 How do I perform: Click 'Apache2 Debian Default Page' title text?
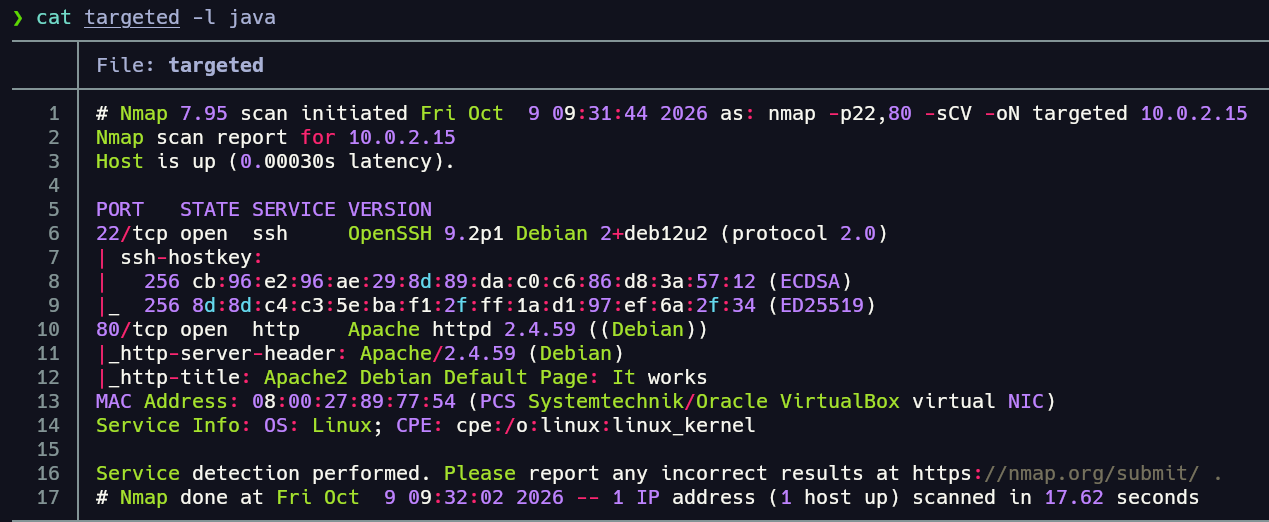point(426,377)
